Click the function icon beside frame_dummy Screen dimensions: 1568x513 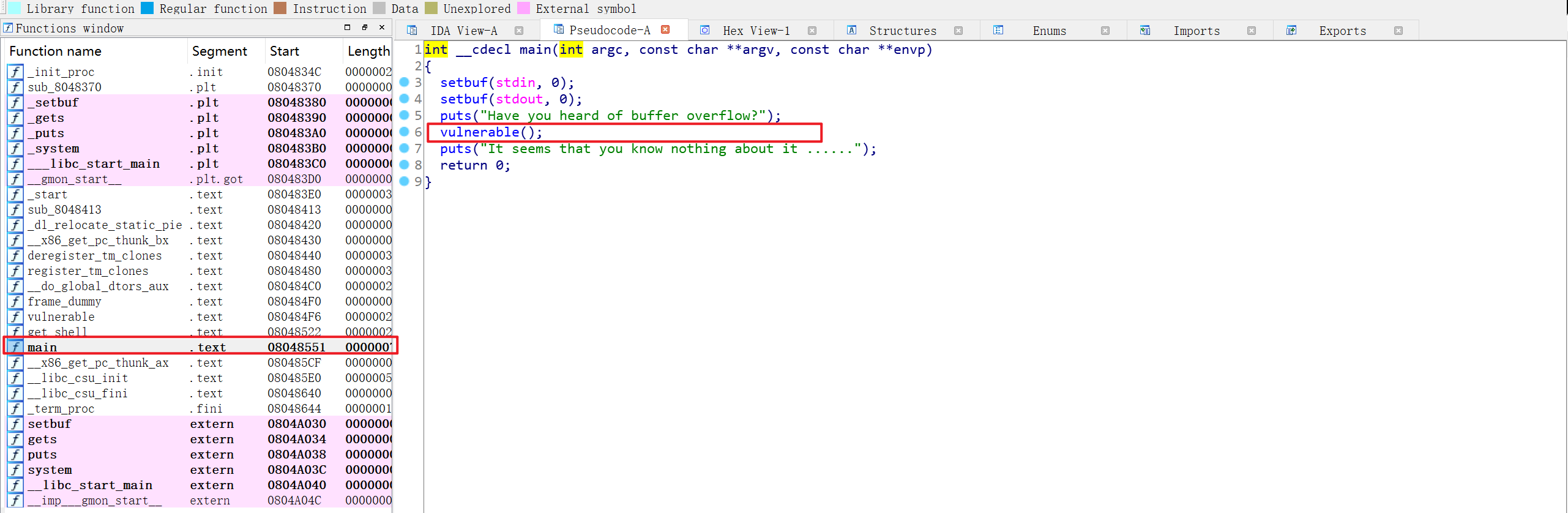15,301
